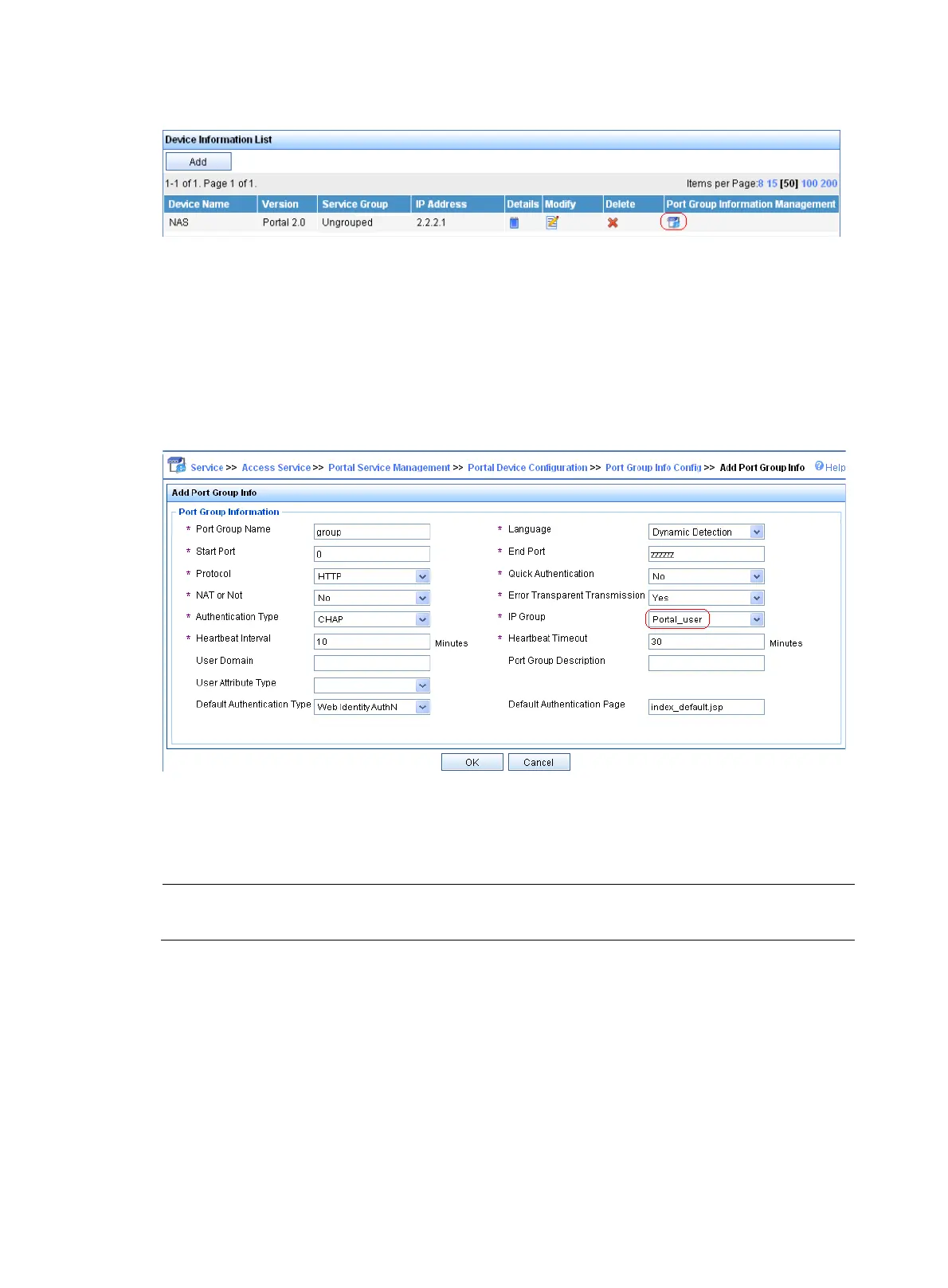The image size is (948, 1288).
Task: Set items per page to 200
Action: pos(829,183)
